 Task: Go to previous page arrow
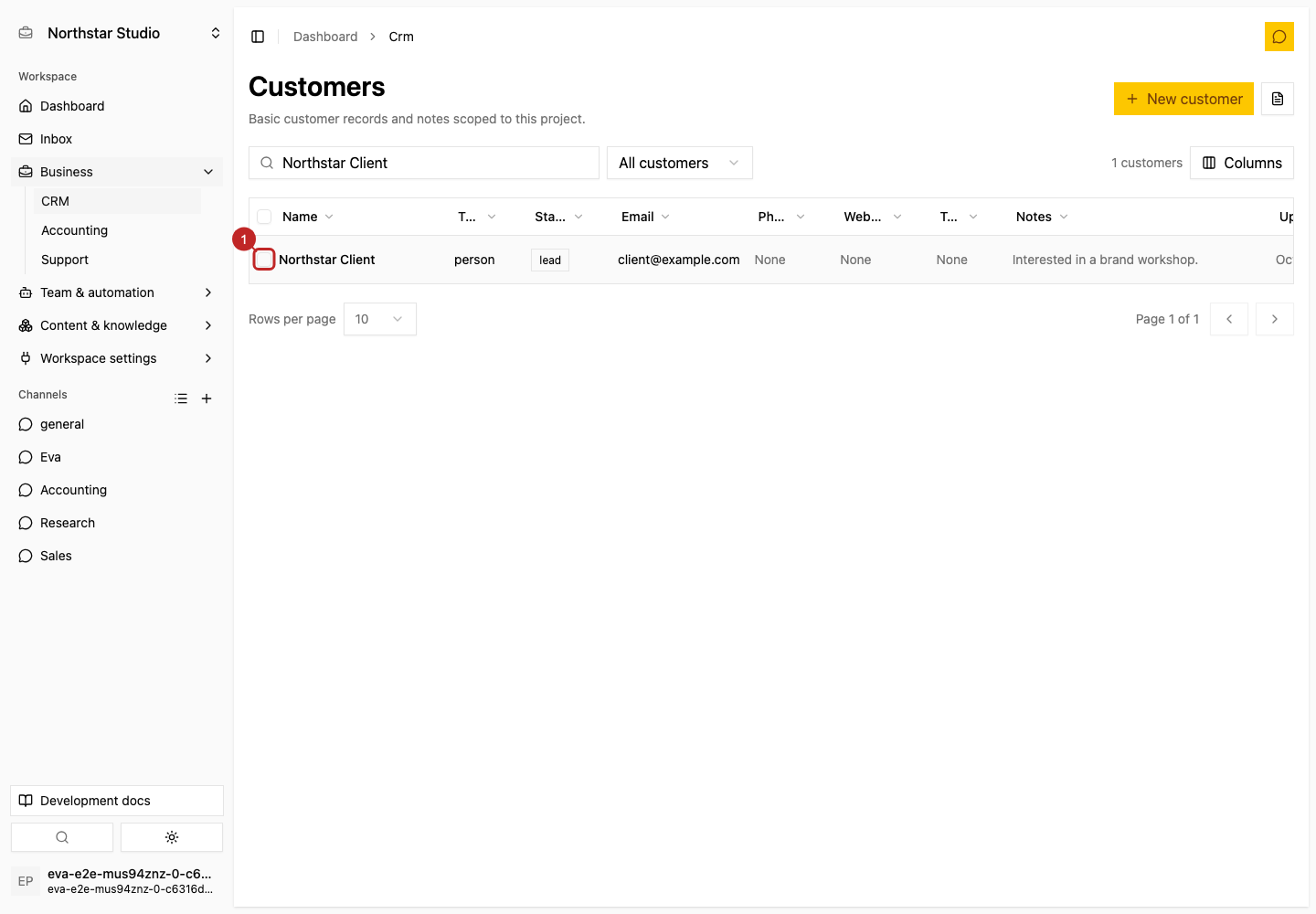pos(1229,319)
